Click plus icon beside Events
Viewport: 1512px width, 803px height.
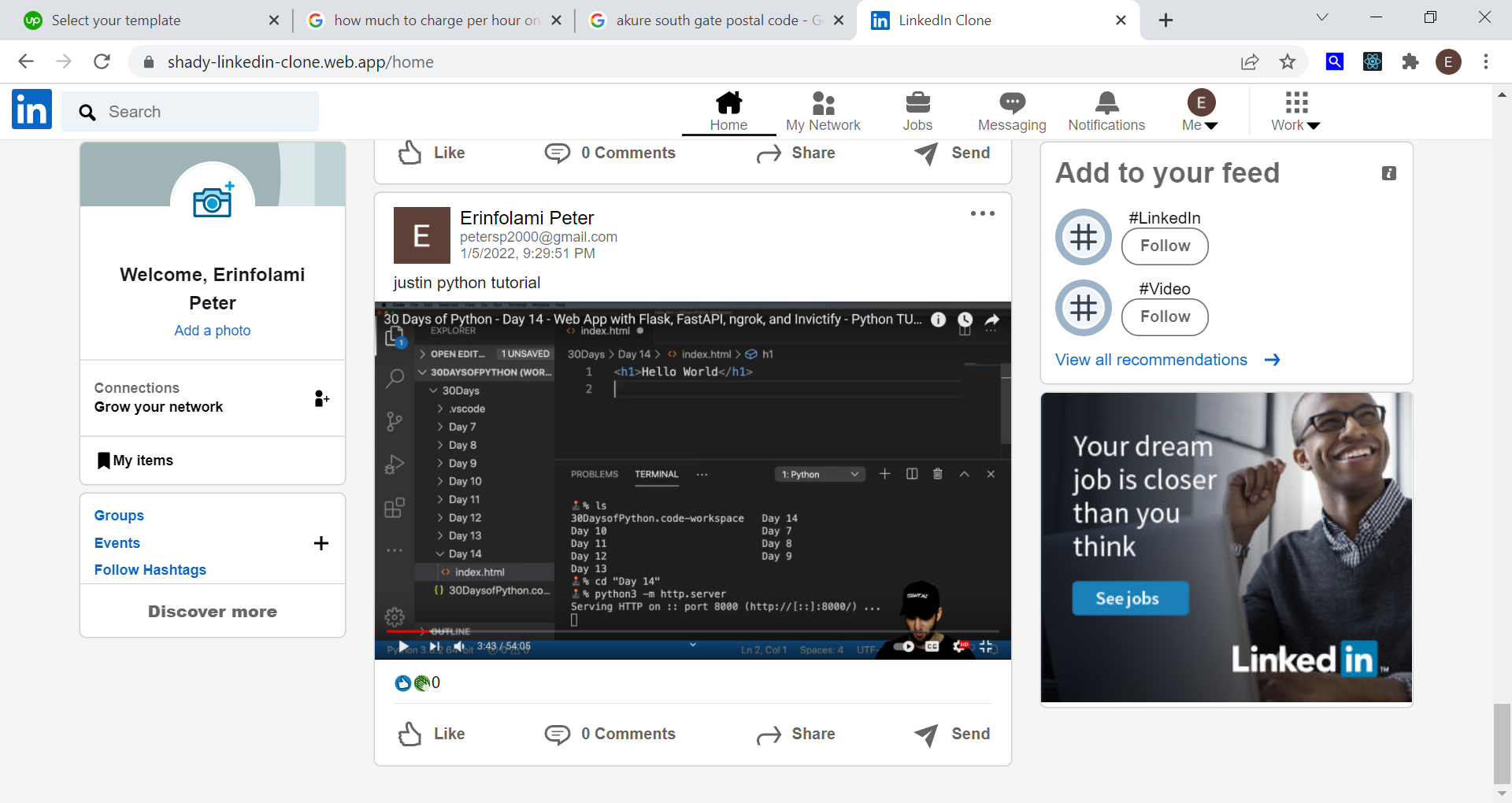(321, 543)
